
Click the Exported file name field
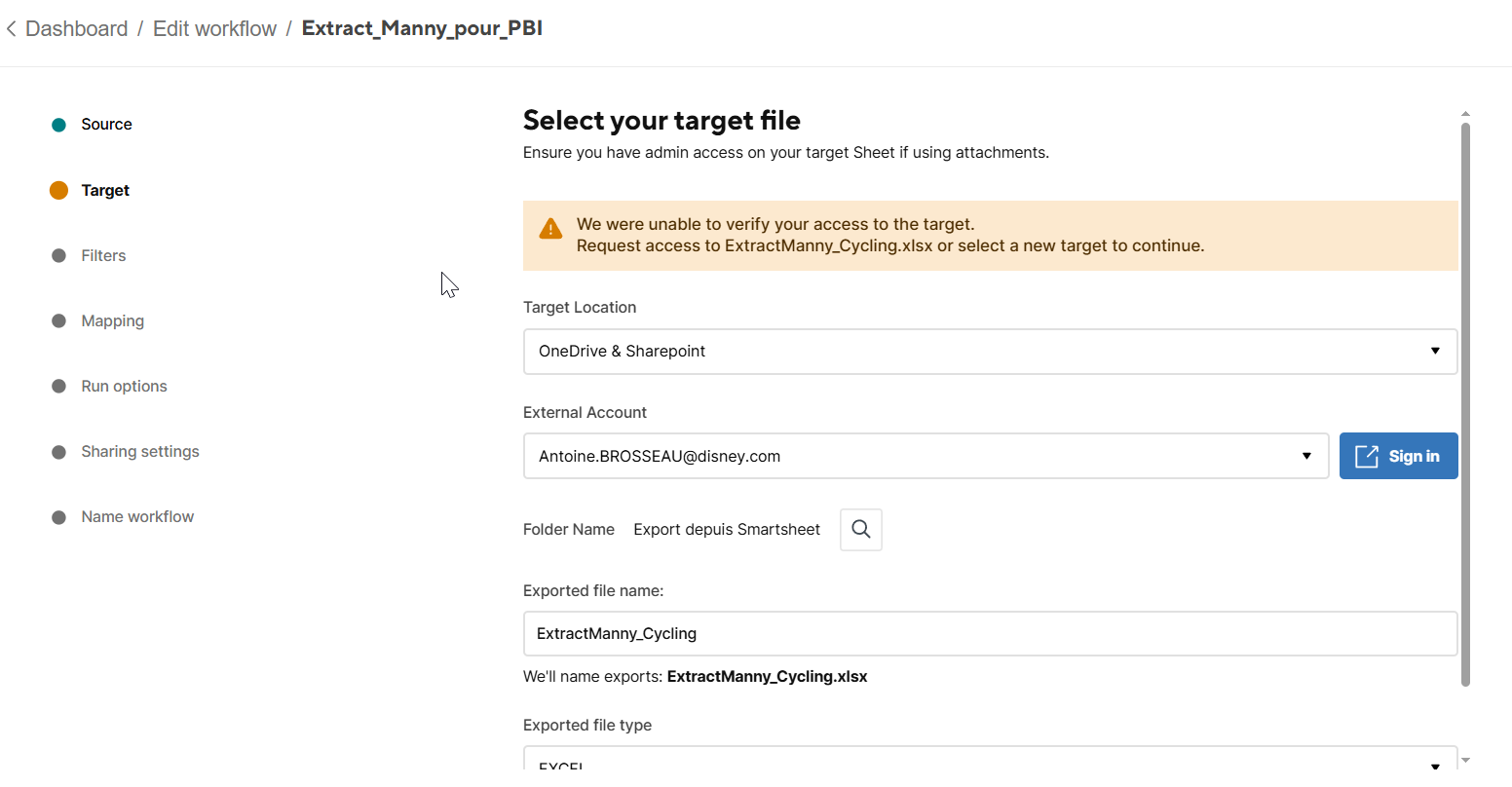tap(990, 634)
